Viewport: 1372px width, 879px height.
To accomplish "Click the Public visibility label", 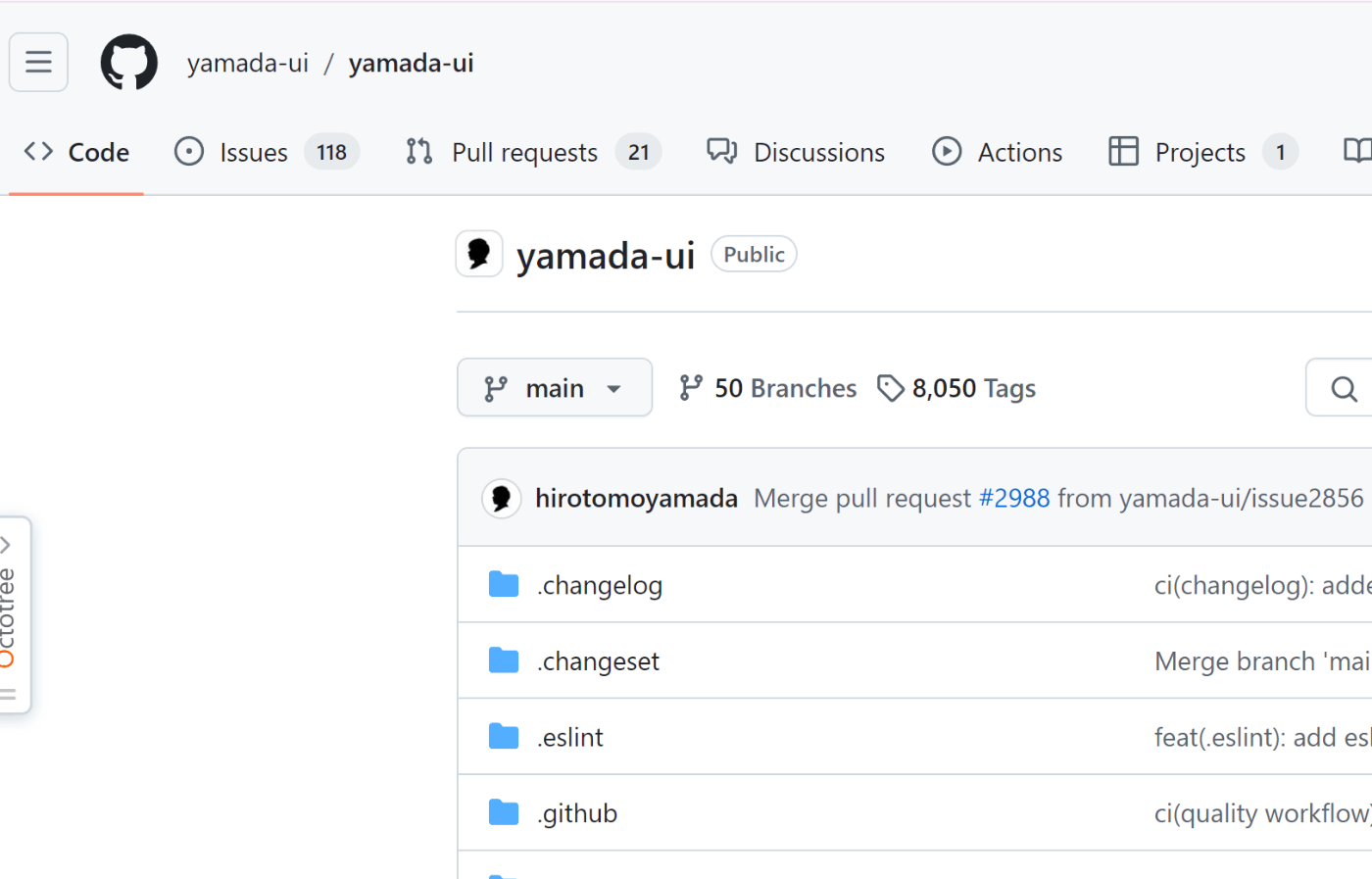I will tap(754, 254).
